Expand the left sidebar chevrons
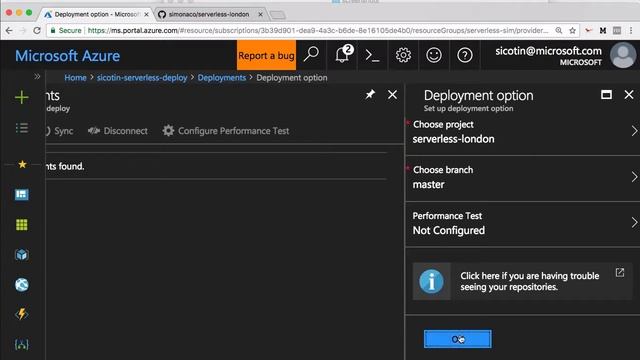The image size is (640, 360). pyautogui.click(x=37, y=76)
